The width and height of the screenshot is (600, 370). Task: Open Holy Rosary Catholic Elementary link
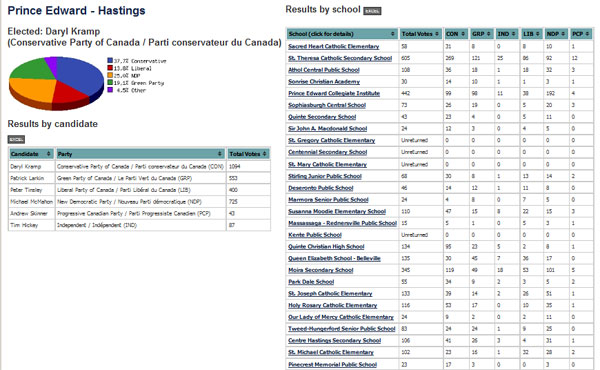333,305
